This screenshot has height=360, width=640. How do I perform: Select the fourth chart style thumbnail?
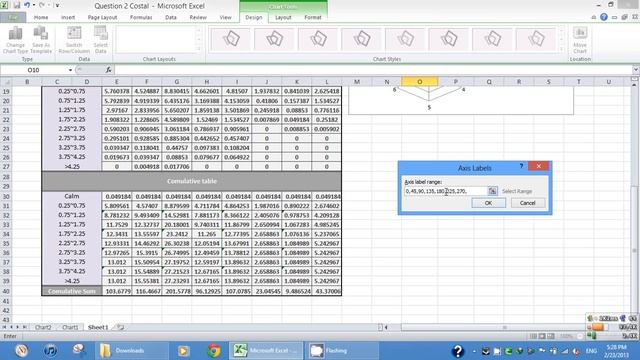[x=362, y=39]
